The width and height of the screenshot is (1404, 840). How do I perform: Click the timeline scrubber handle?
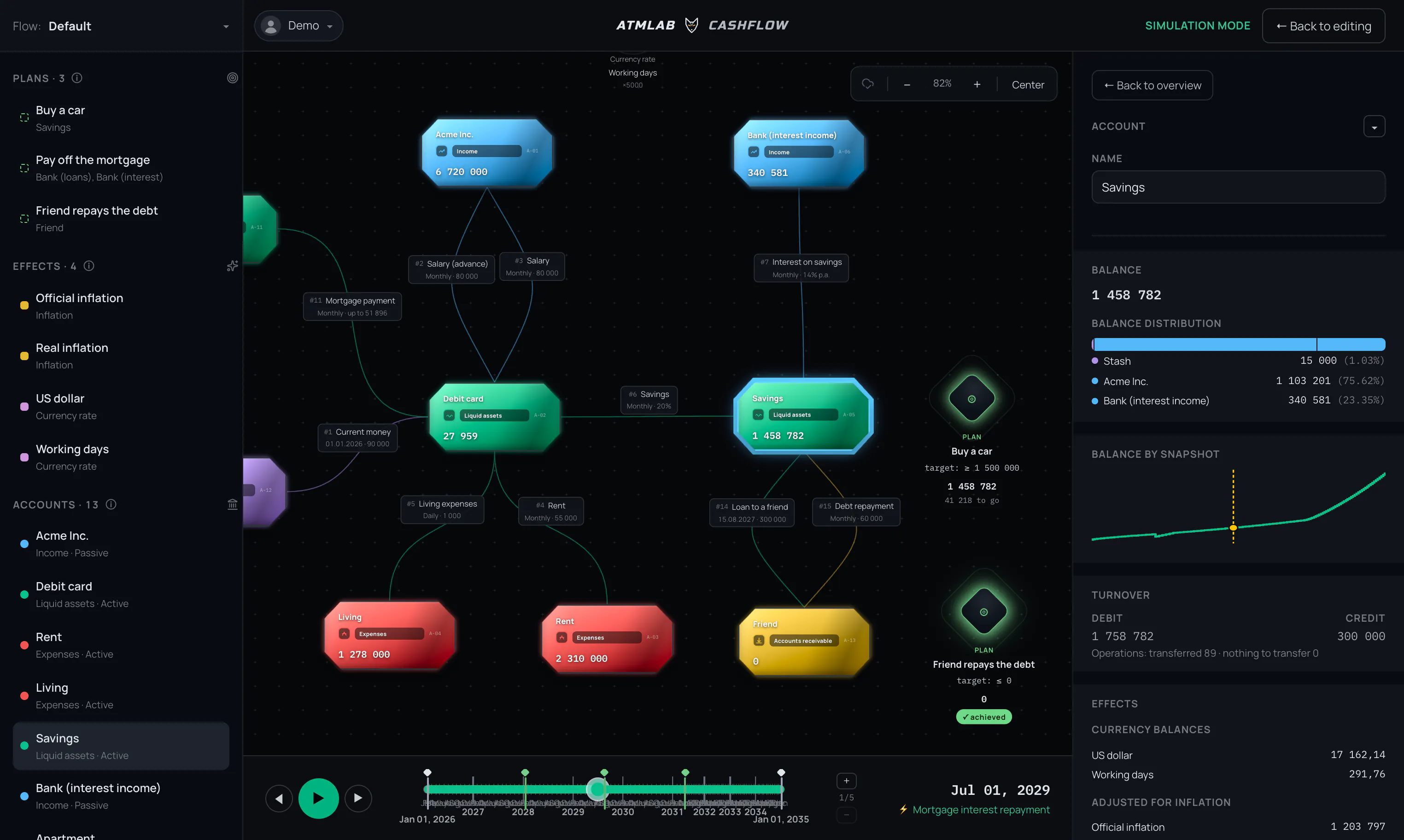[x=597, y=788]
